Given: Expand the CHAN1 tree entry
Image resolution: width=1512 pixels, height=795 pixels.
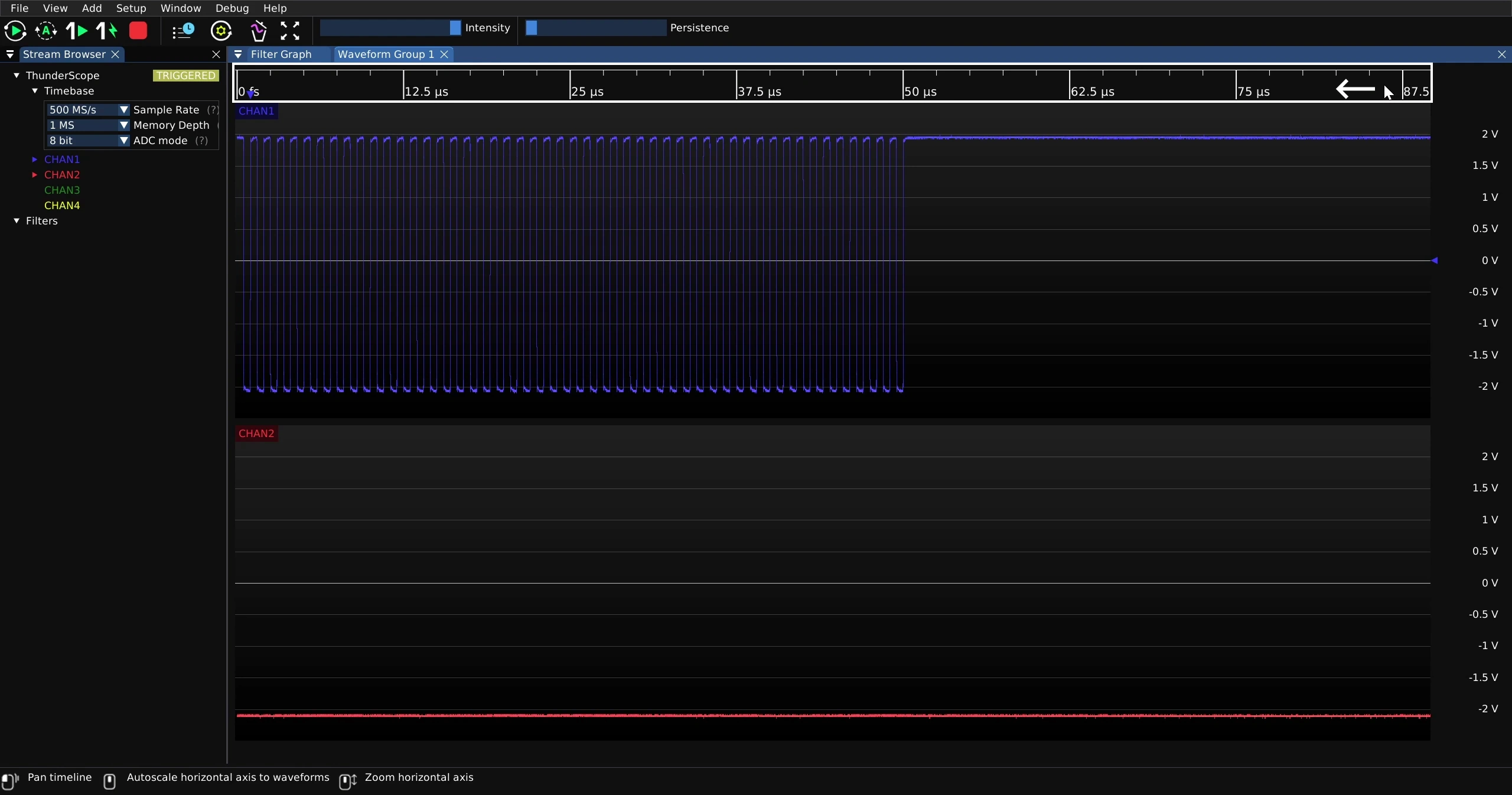Looking at the screenshot, I should (35, 159).
